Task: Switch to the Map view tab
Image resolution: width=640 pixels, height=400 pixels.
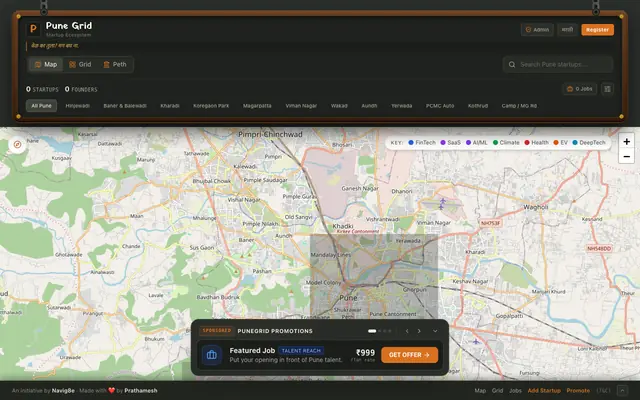Action: pos(46,64)
